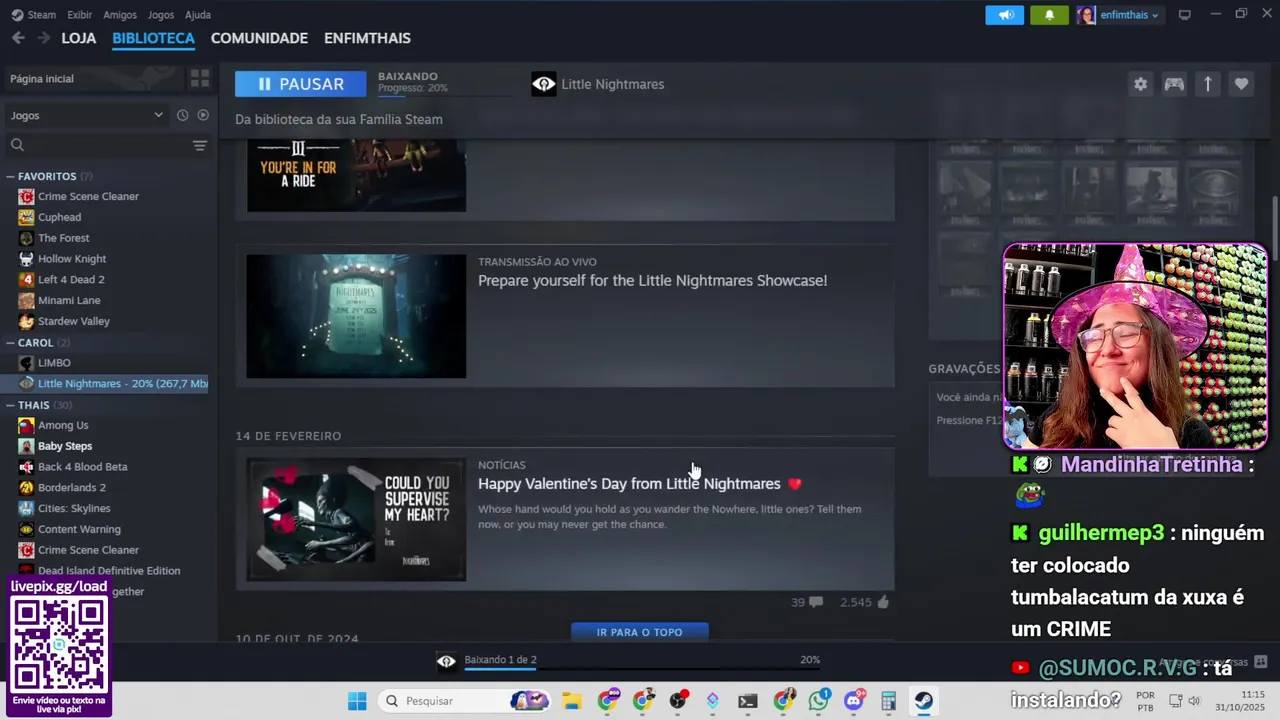This screenshot has width=1280, height=720.
Task: Click the up-arrow icon beside controller icon
Action: [x=1207, y=84]
